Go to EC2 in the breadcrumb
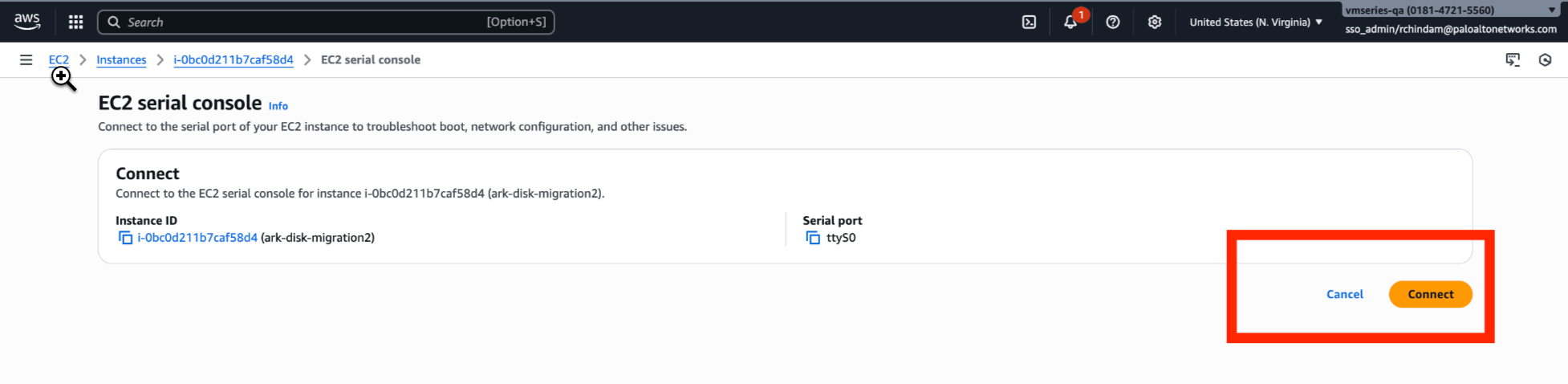Image resolution: width=1568 pixels, height=384 pixels. point(59,59)
